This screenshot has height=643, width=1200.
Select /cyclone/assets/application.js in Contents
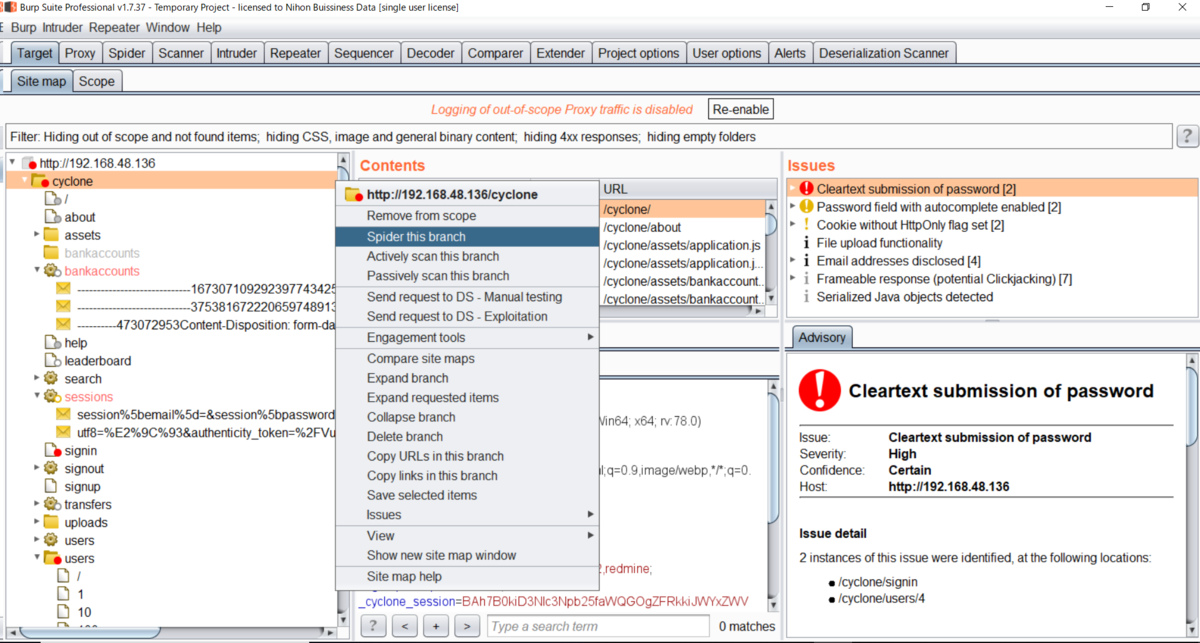coord(683,245)
